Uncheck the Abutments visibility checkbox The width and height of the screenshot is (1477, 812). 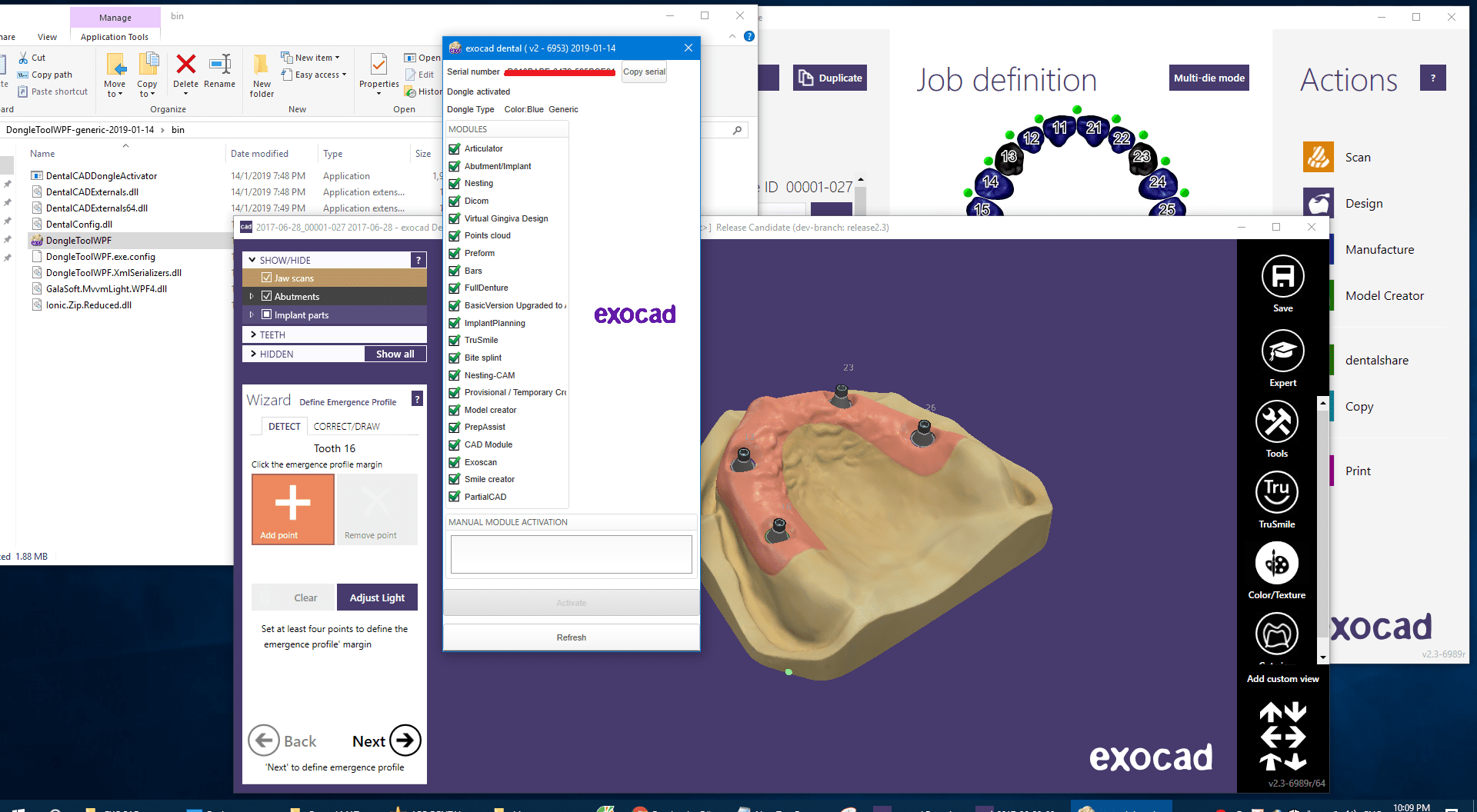coord(266,296)
